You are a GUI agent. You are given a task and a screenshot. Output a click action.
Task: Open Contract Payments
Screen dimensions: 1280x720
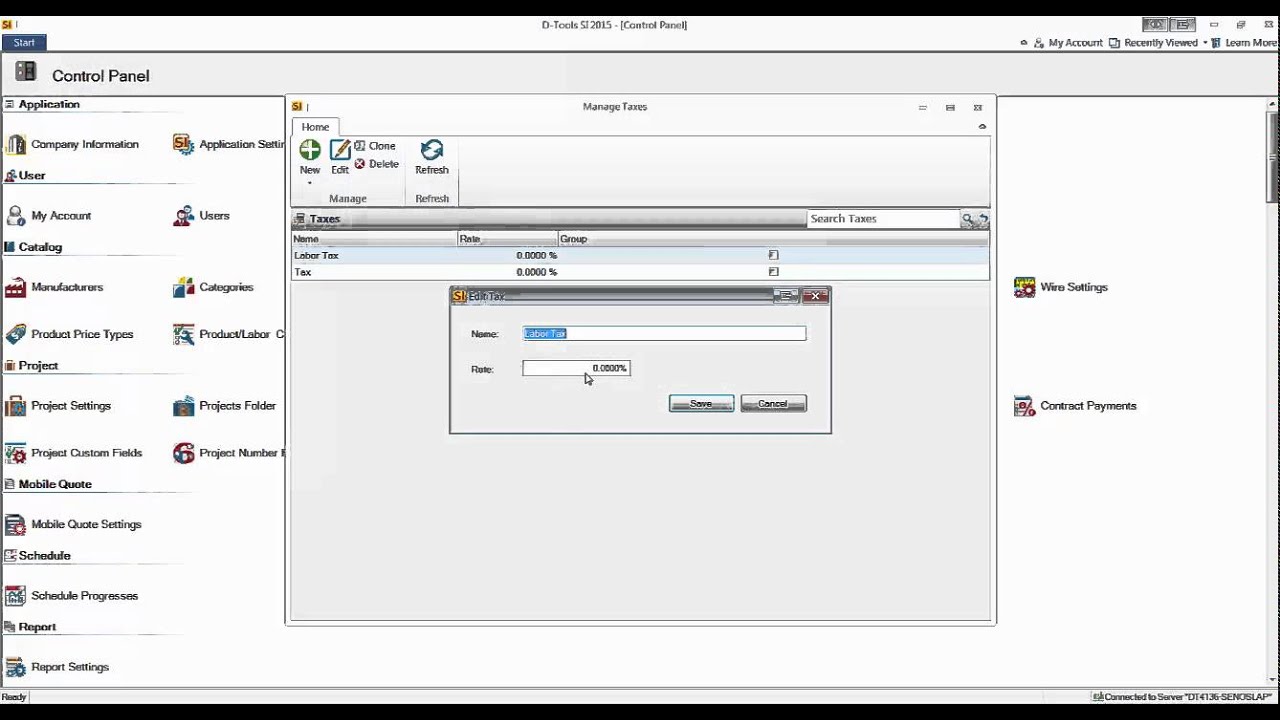click(1075, 406)
